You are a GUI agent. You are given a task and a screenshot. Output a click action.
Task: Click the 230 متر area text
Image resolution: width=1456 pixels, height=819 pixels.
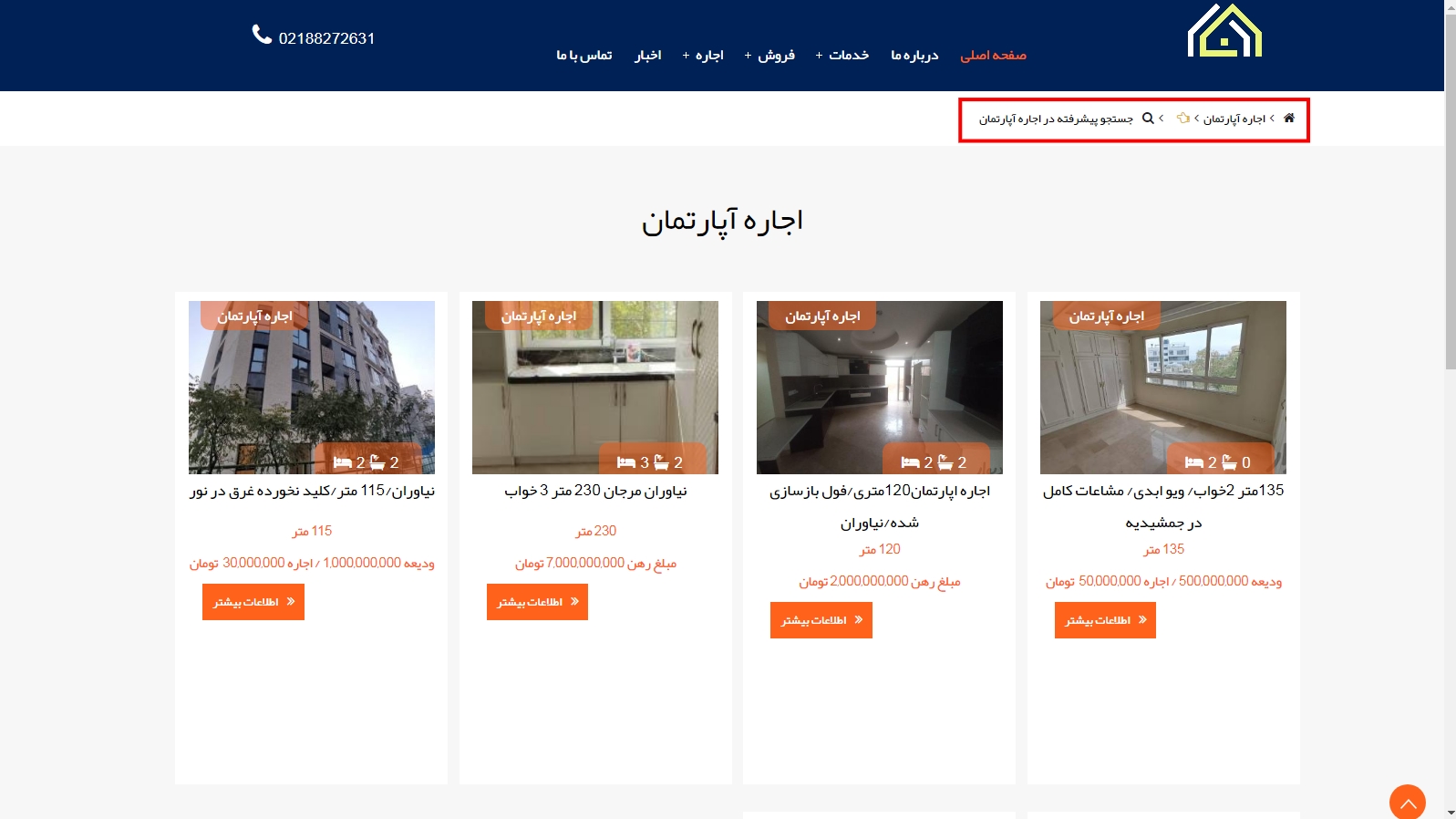(595, 531)
